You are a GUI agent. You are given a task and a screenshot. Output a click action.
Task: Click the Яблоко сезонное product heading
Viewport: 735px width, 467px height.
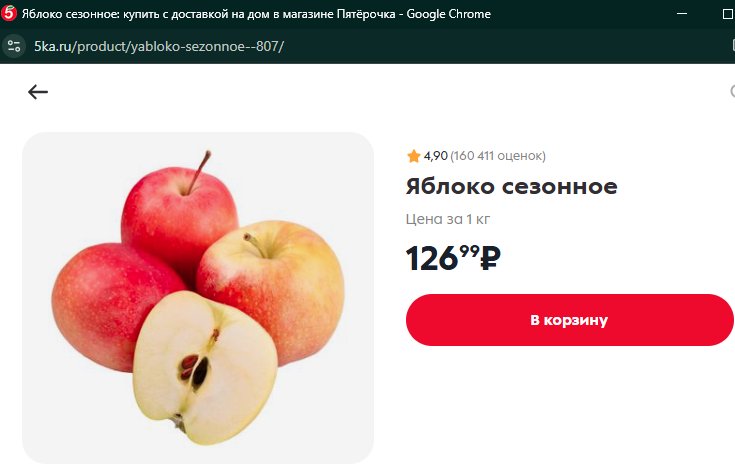click(511, 186)
